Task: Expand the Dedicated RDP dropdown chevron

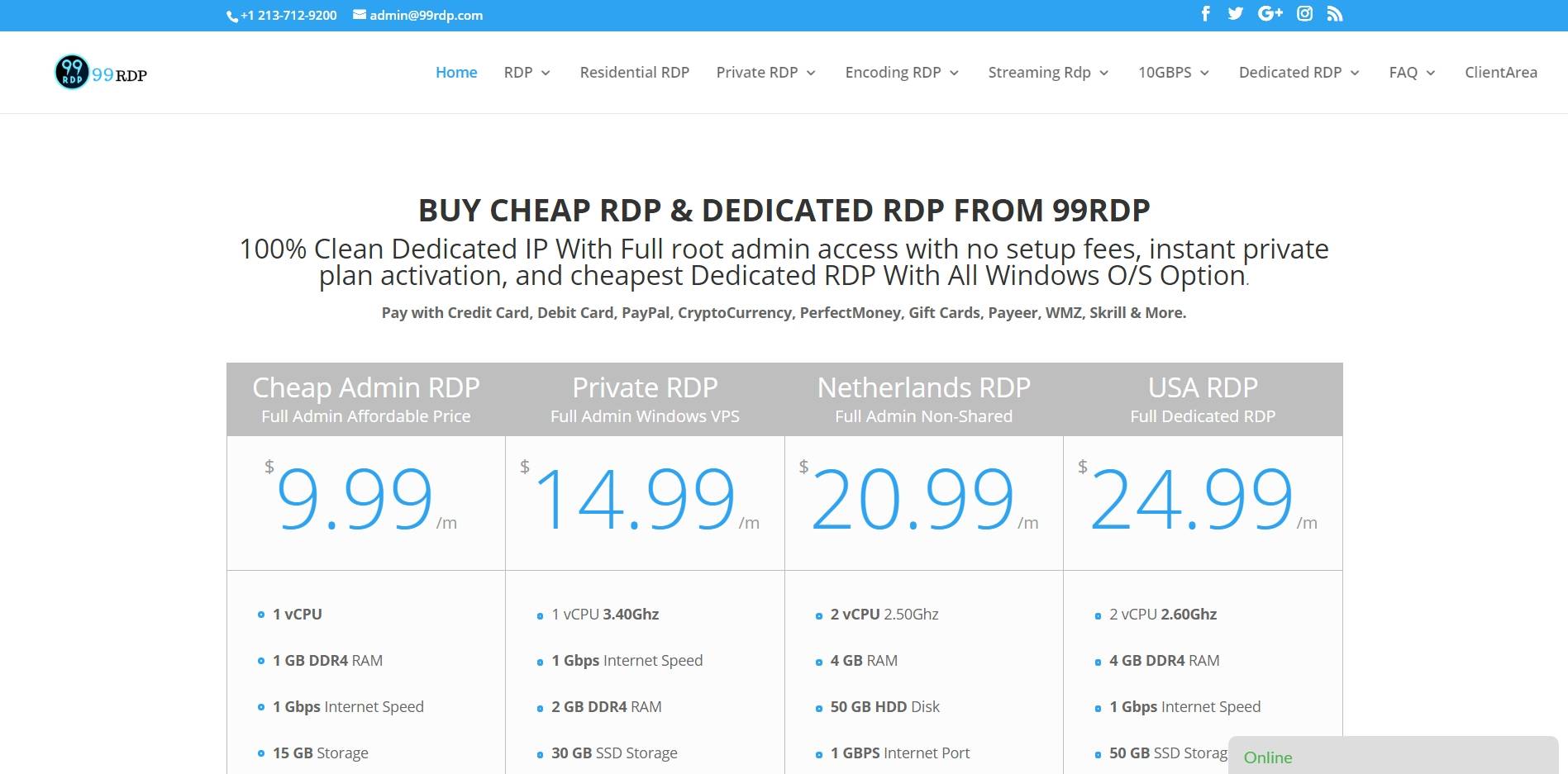Action: click(x=1355, y=74)
